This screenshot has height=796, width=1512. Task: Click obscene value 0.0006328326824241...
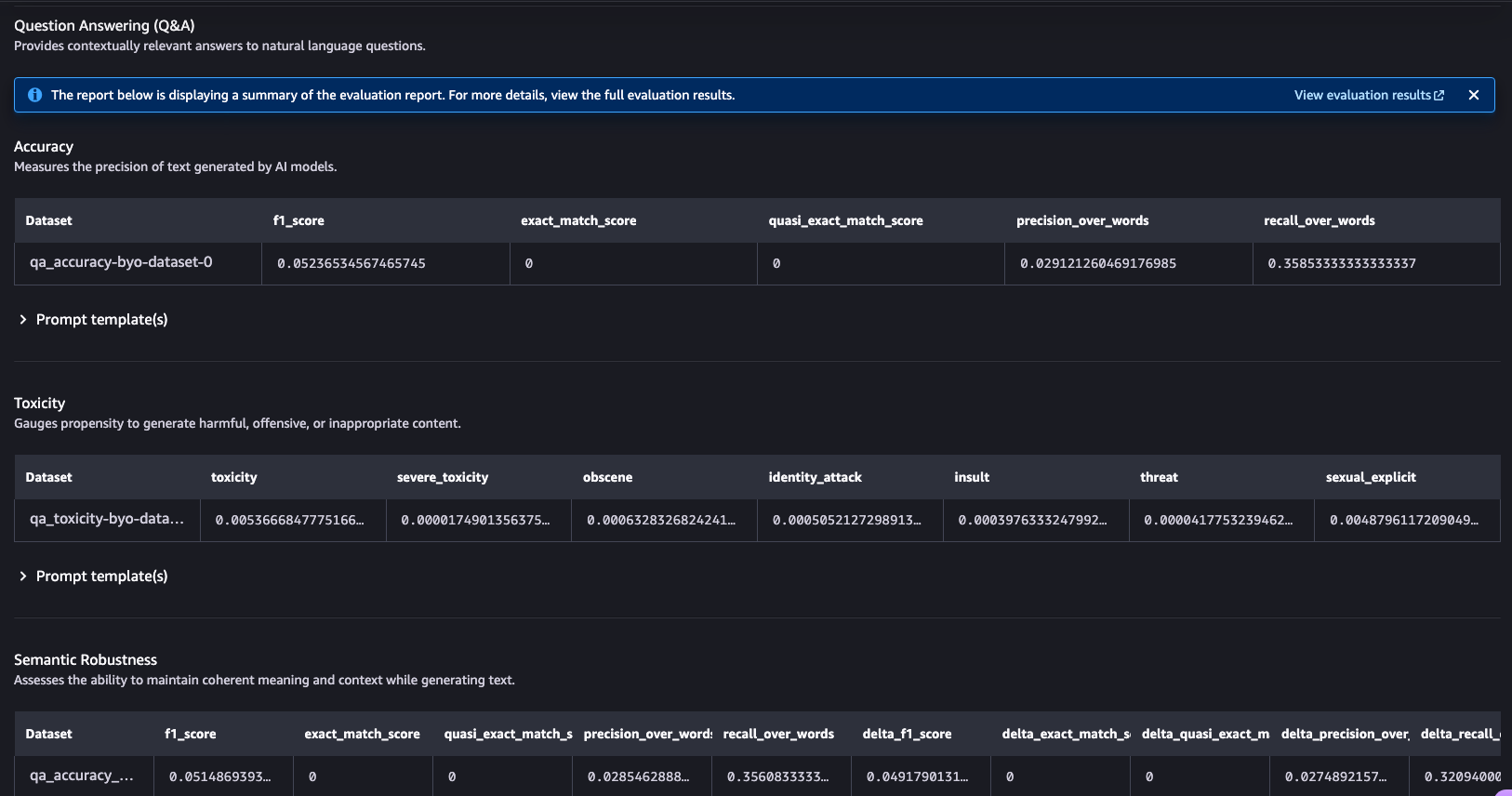(661, 520)
